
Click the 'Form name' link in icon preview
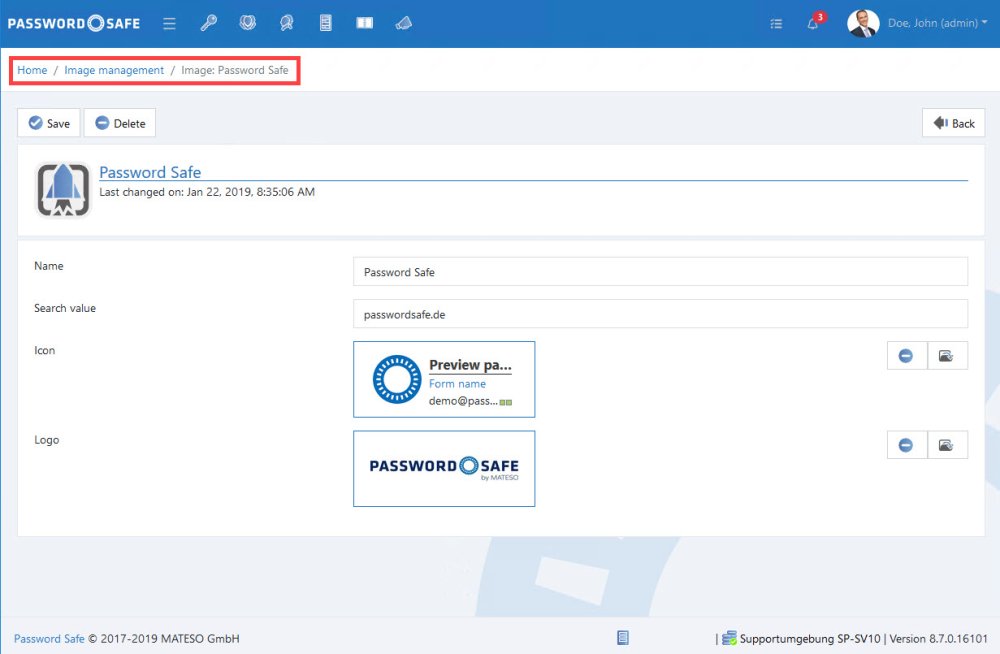[457, 383]
